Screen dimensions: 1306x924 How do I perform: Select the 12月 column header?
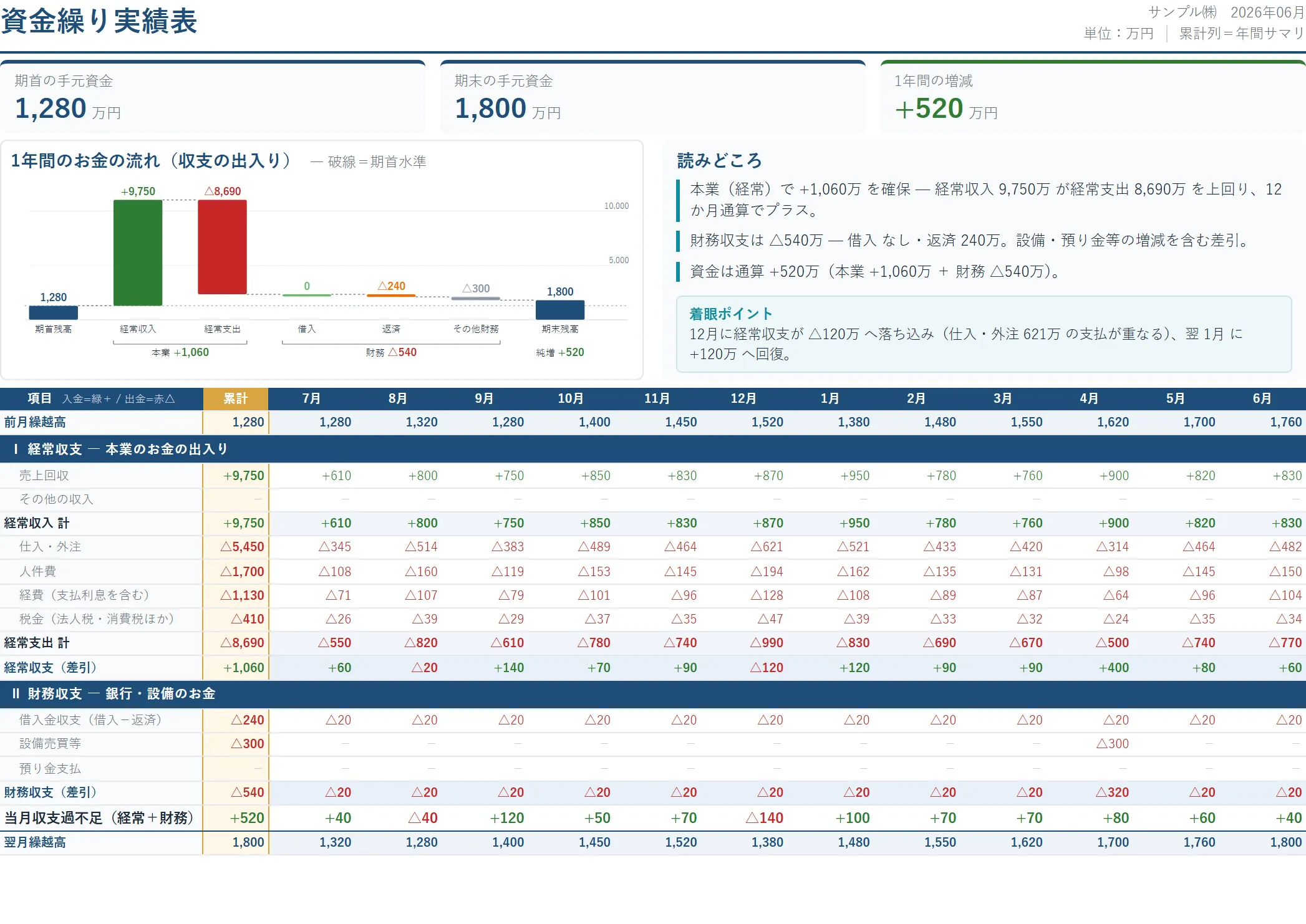coord(743,398)
